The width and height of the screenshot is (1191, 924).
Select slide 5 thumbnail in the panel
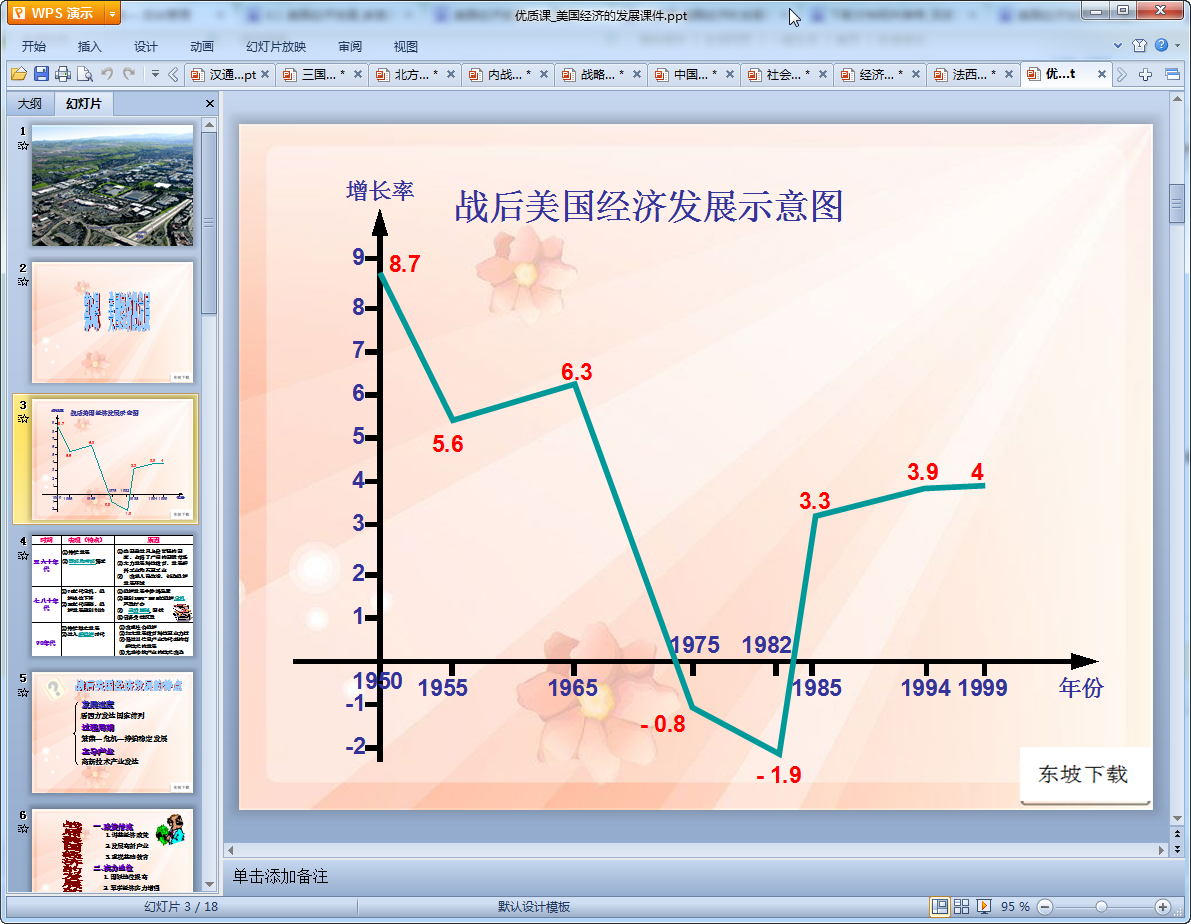click(112, 732)
